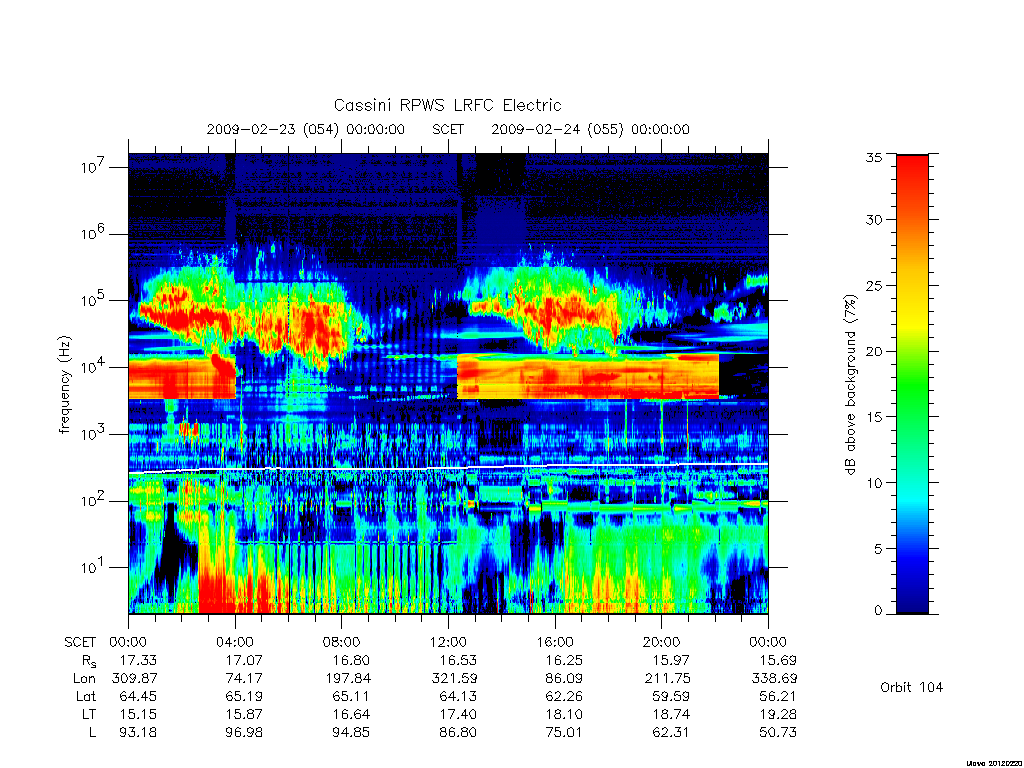
Task: Click the L value 93.18
Action: click(138, 732)
